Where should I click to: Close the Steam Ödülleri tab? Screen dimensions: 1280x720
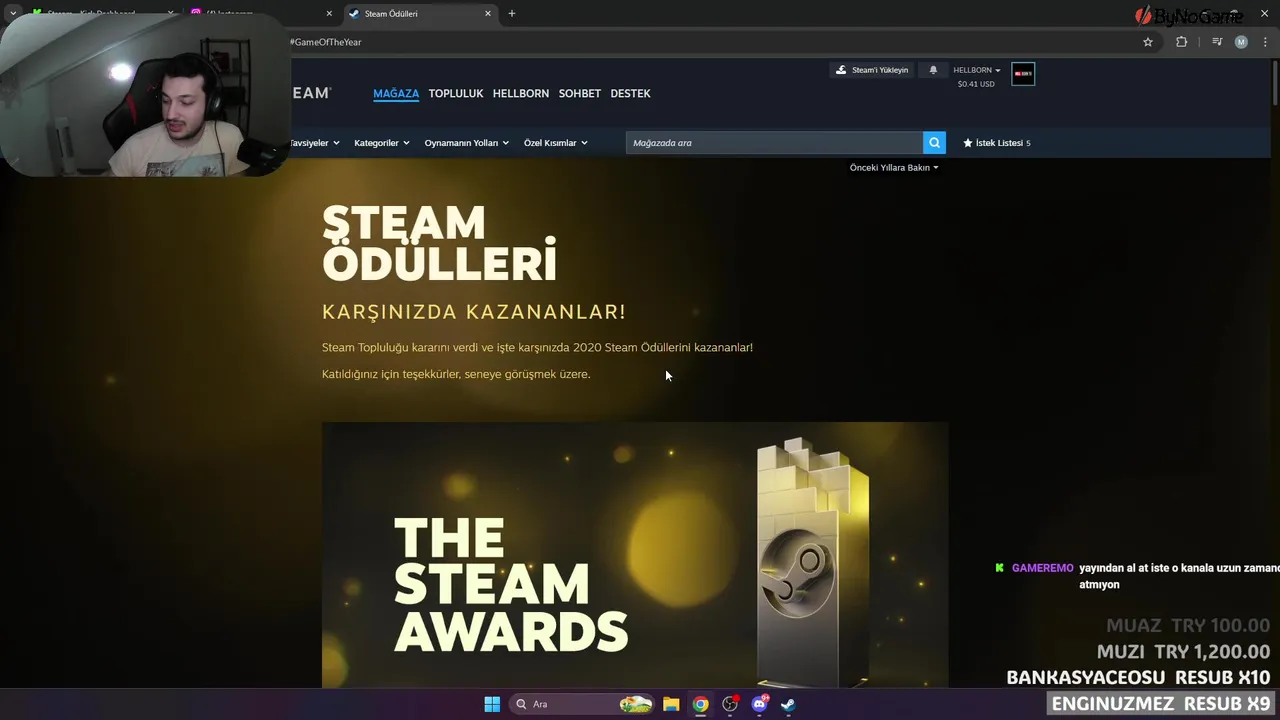coord(488,14)
